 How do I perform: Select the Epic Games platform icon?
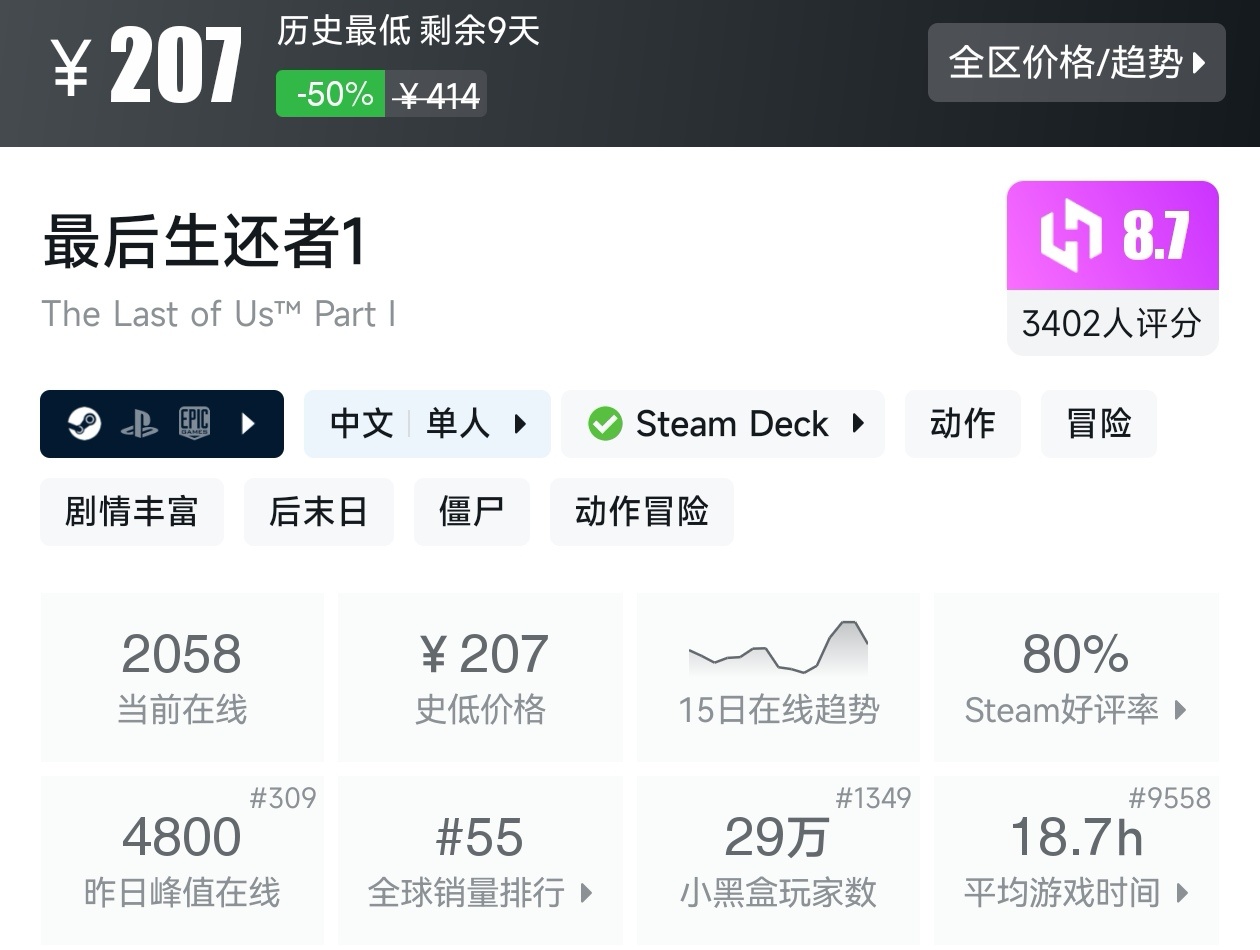197,423
